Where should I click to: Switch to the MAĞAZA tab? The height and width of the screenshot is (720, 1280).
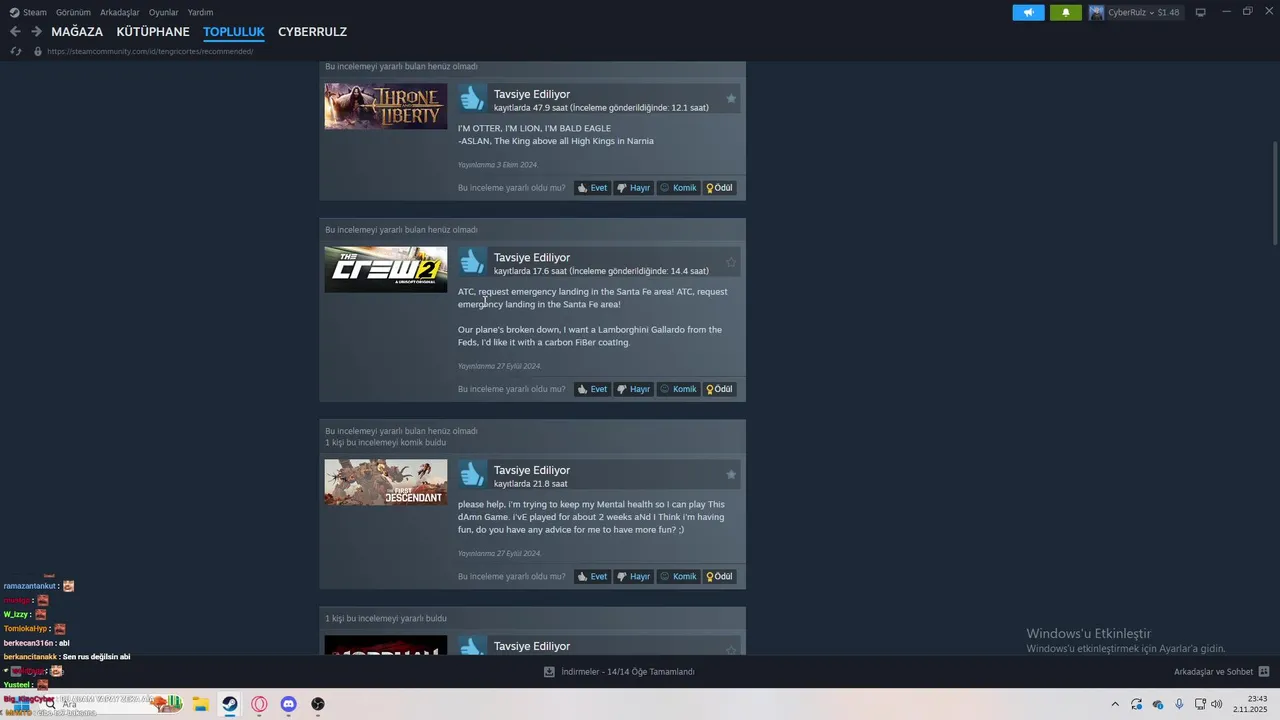(x=77, y=32)
